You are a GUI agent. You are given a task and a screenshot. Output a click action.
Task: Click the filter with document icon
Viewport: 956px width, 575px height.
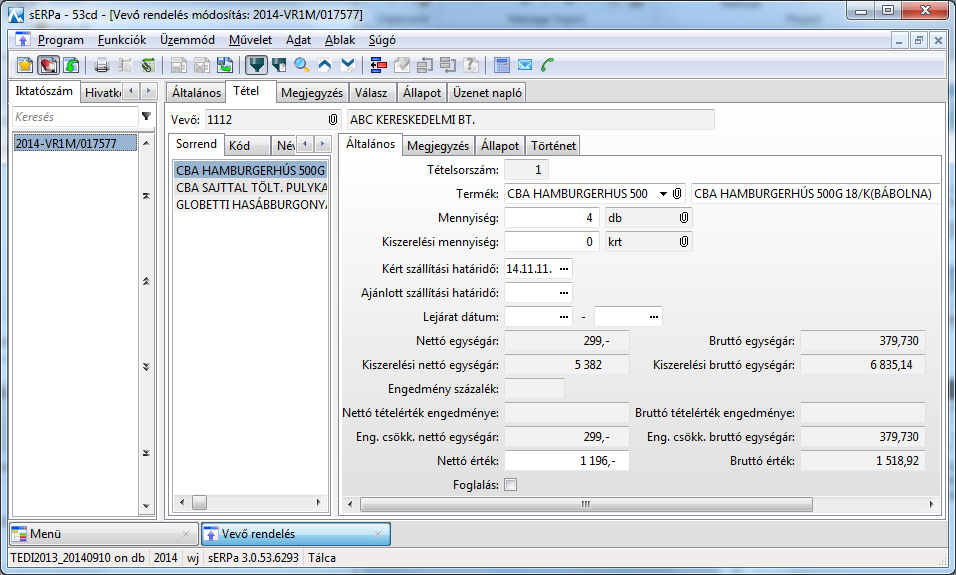tap(279, 65)
